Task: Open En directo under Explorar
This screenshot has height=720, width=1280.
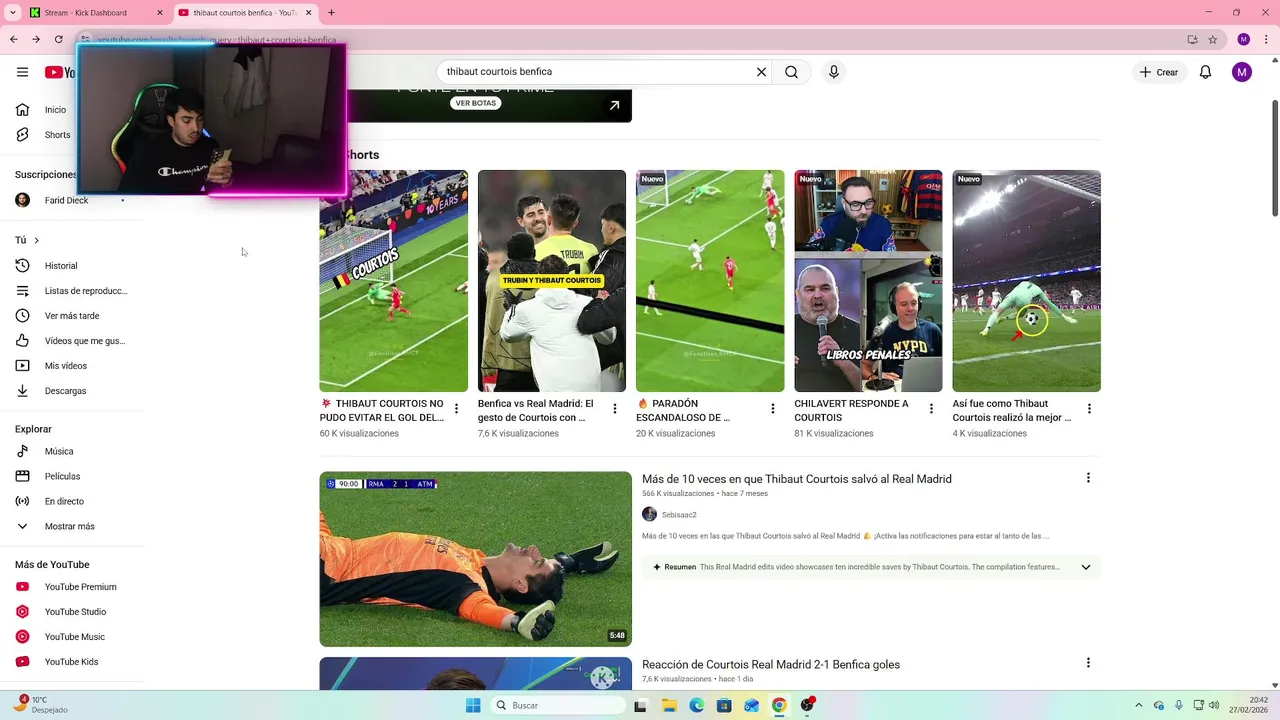Action: (x=64, y=501)
